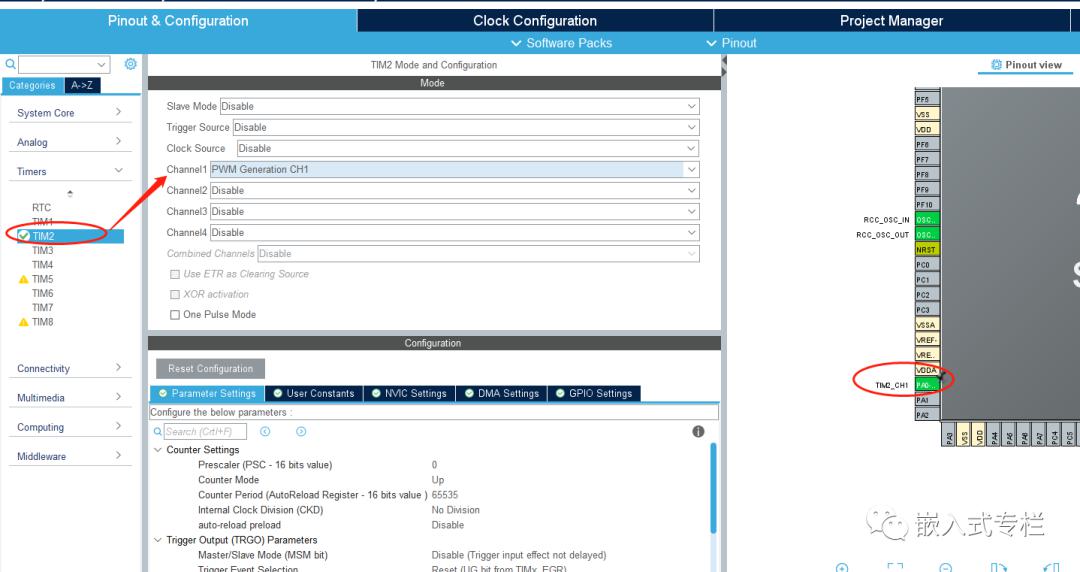
Task: Open the Channel2 dropdown
Action: [455, 190]
